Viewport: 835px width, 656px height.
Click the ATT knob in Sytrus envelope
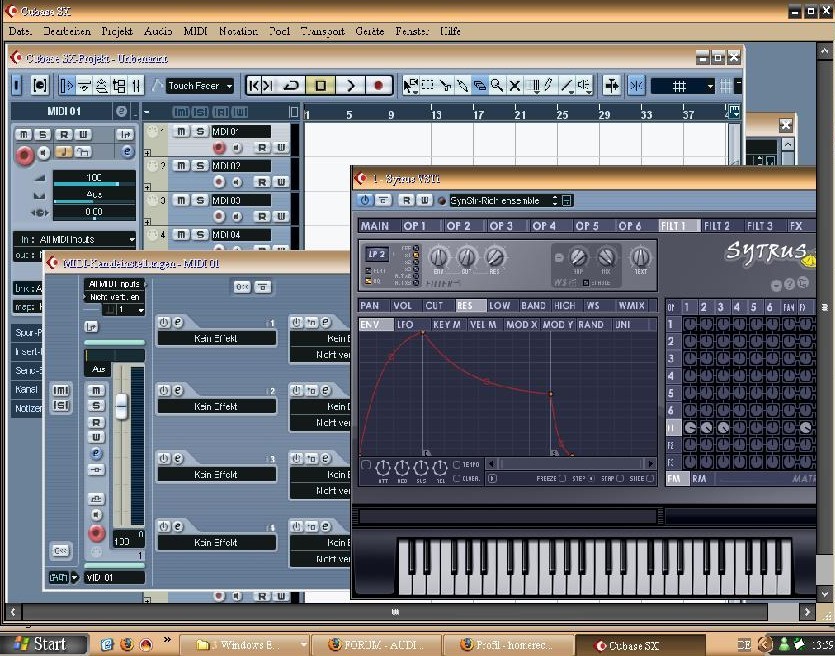383,468
